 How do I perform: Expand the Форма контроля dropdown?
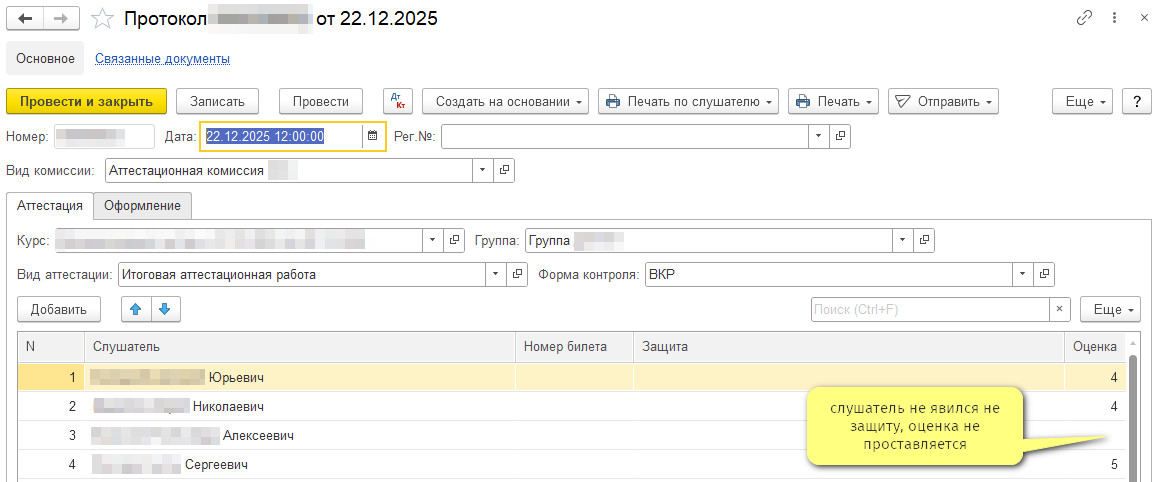point(1022,274)
